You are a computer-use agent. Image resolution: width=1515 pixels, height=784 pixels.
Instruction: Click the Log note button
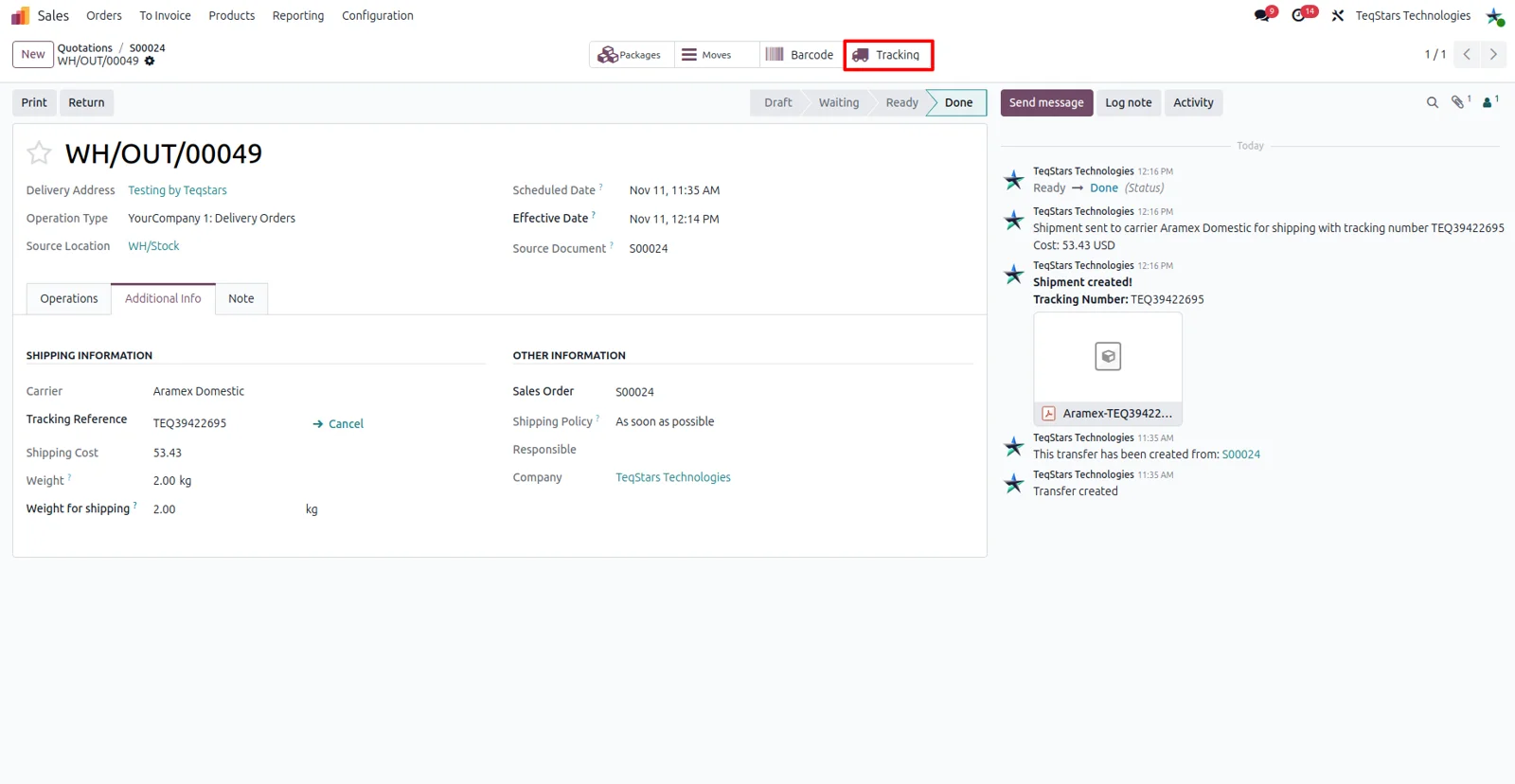click(1129, 102)
